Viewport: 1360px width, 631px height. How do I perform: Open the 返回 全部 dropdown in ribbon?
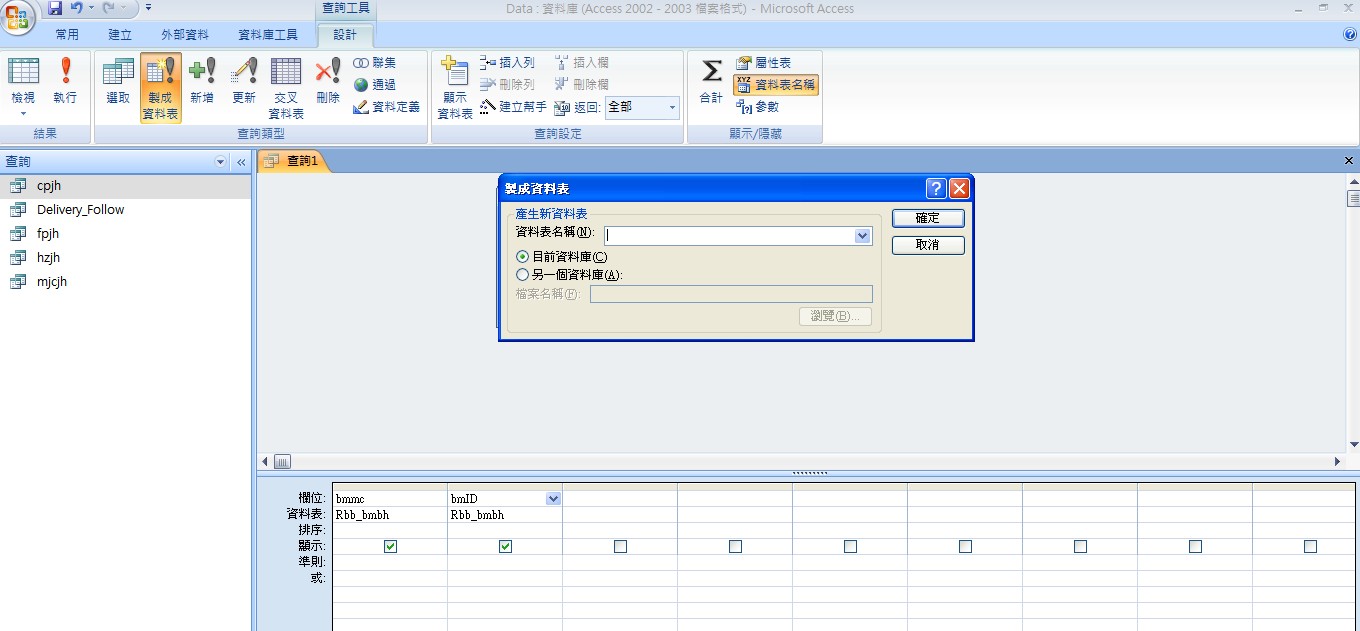click(x=672, y=107)
